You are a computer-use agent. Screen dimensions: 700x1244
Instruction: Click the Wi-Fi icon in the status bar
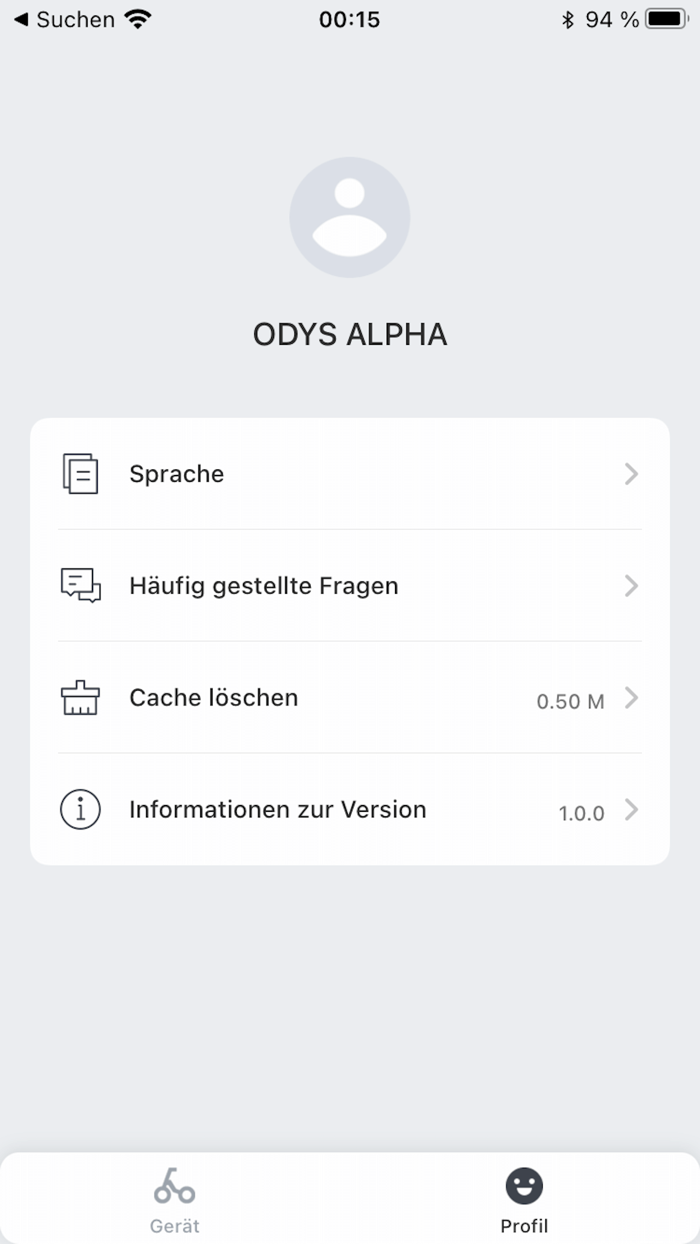pos(136,18)
